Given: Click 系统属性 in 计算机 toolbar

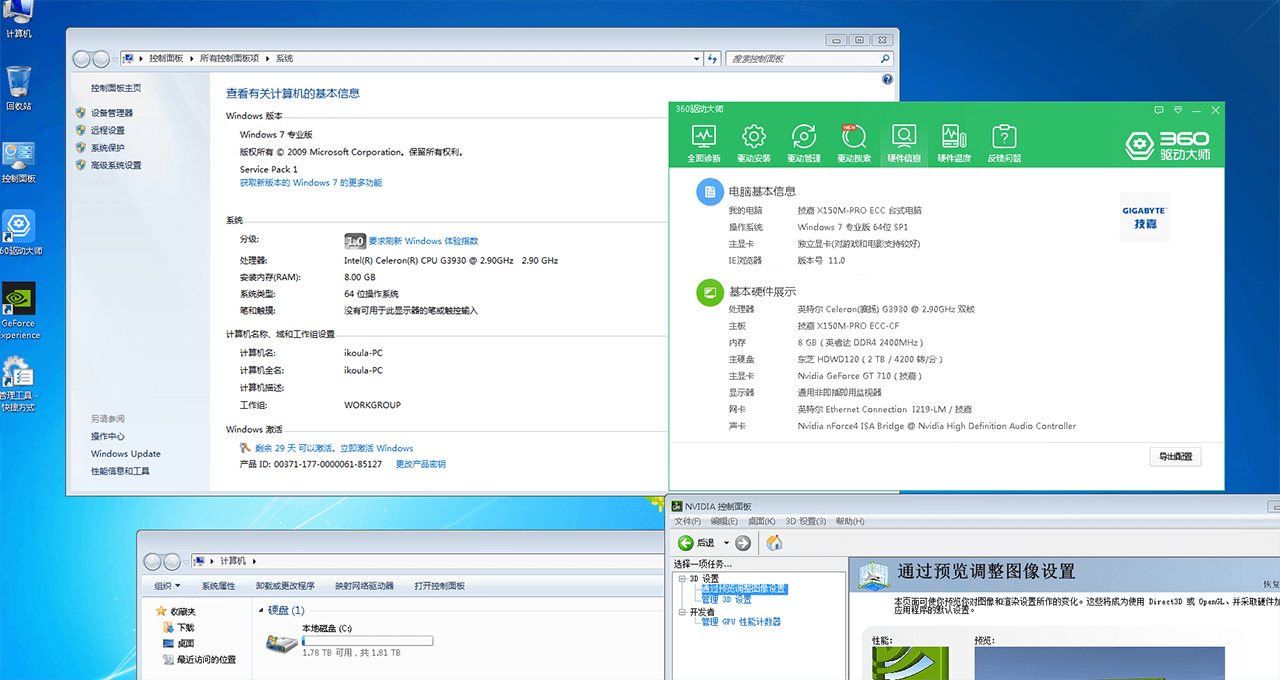Looking at the screenshot, I should tap(218, 586).
